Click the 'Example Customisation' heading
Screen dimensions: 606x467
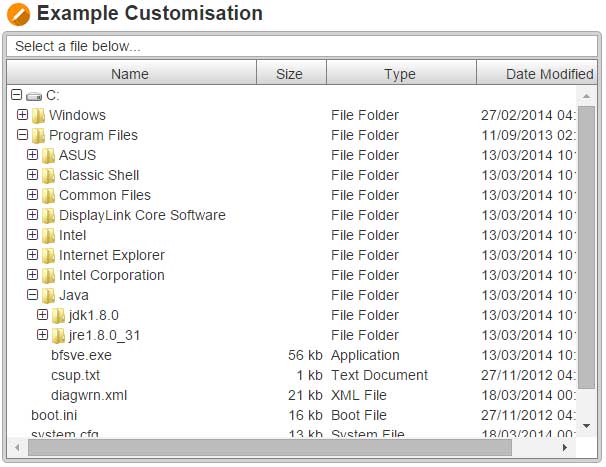point(150,14)
